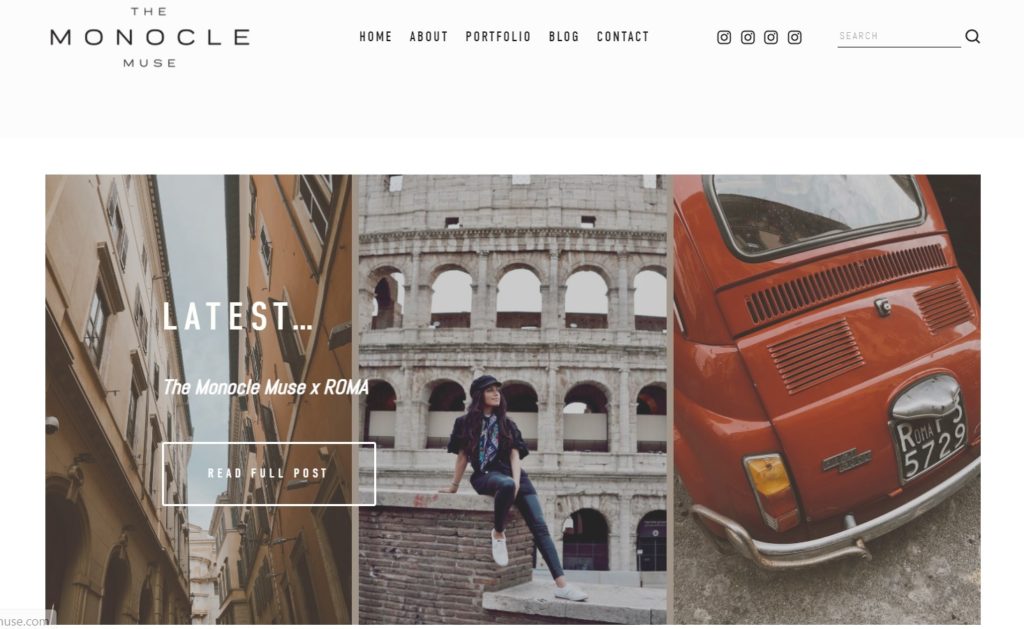Select the Roman street buildings photo
Screen dimensions: 1024x629
click(x=199, y=399)
